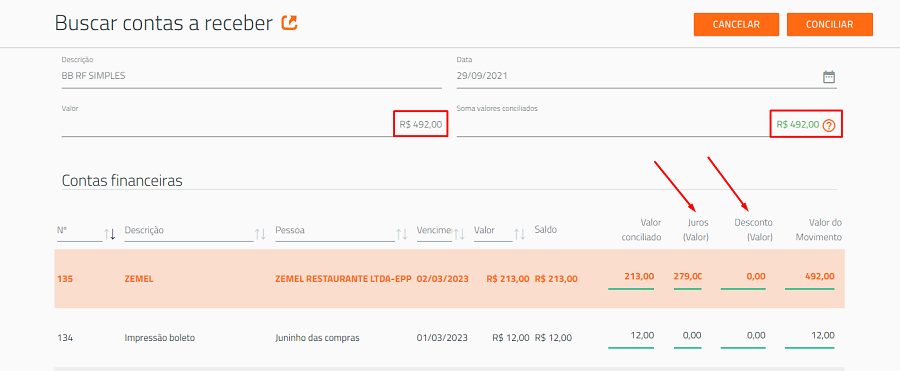This screenshot has height=371, width=900.
Task: Sort by Valor column arrows
Action: [x=519, y=234]
